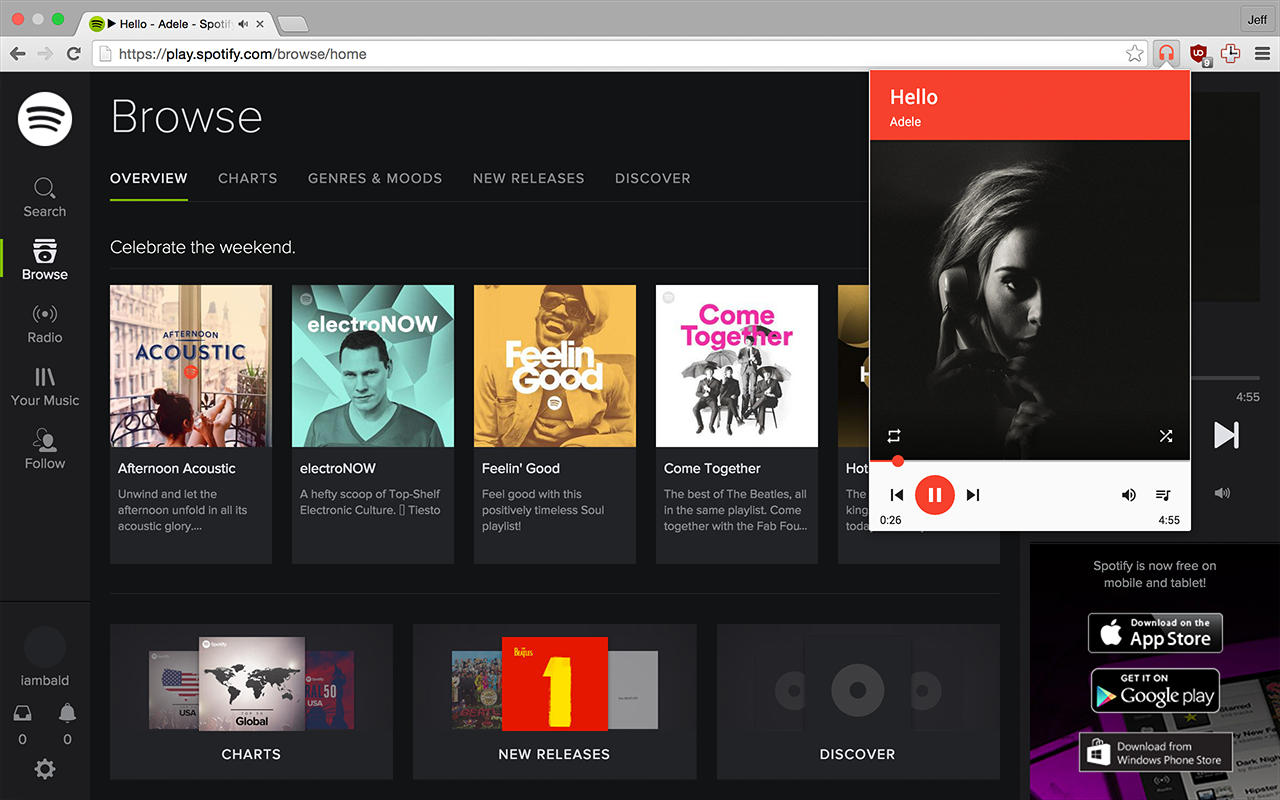This screenshot has height=800, width=1280.
Task: Open electroNOW playlist cover
Action: [x=373, y=366]
